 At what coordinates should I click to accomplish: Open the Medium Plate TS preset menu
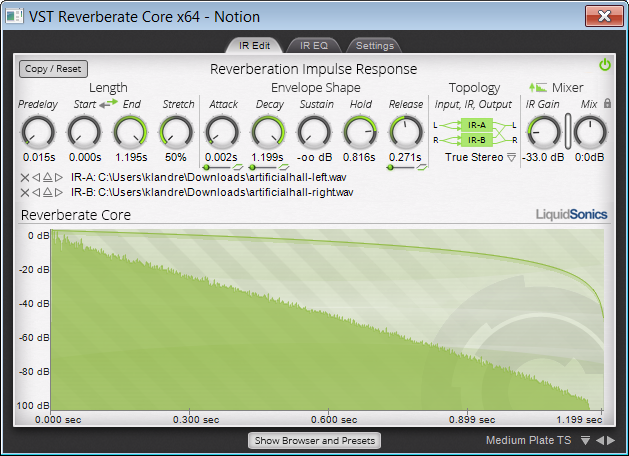(x=584, y=440)
